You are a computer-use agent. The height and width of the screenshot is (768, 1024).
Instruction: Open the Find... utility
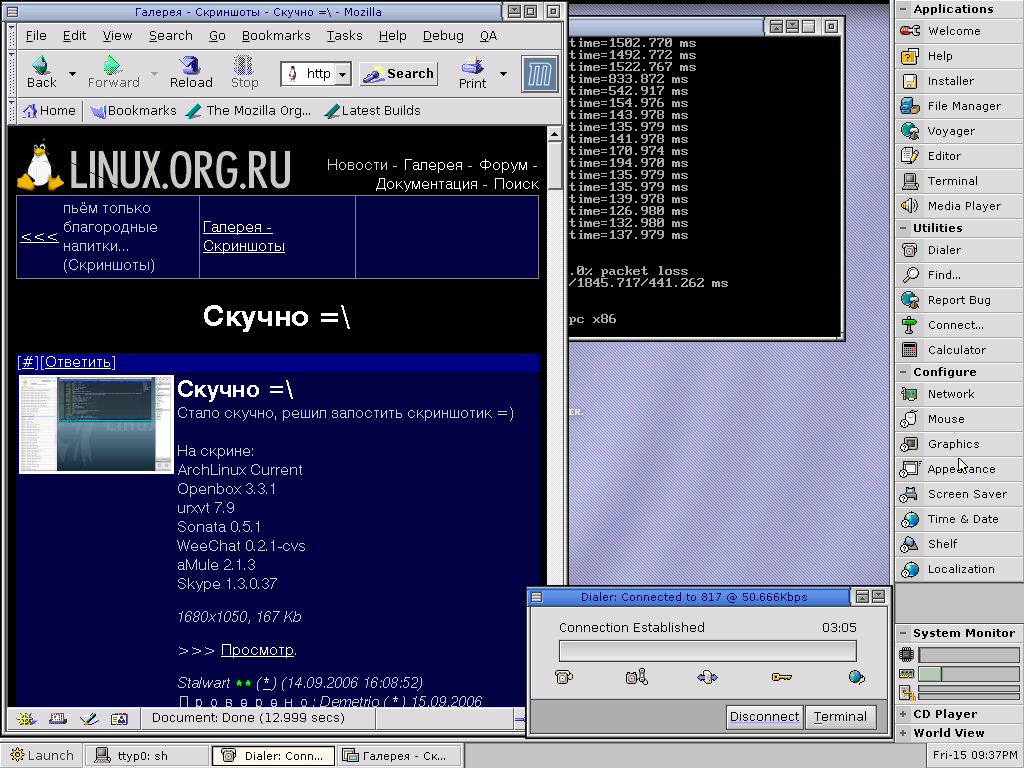tap(958, 275)
